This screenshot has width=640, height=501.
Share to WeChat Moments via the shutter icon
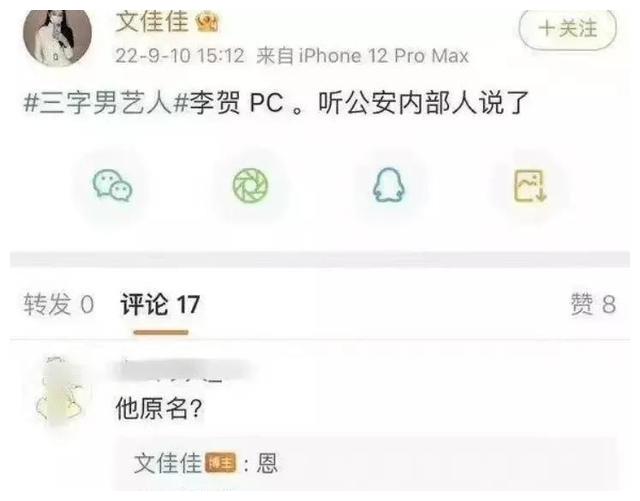point(251,185)
